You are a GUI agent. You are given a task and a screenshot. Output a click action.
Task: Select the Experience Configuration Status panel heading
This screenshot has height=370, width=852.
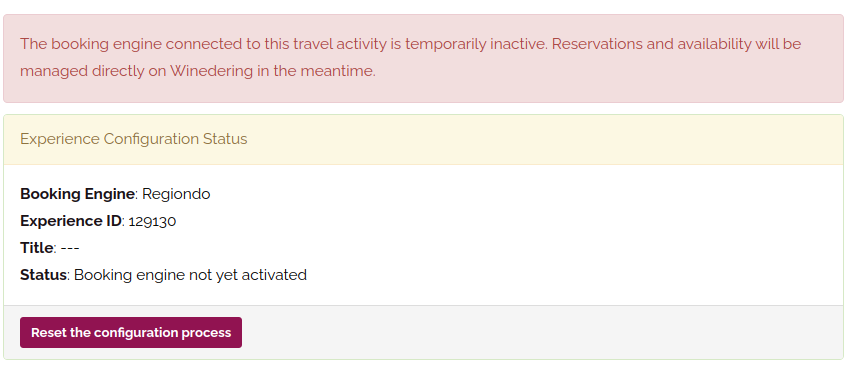click(134, 139)
